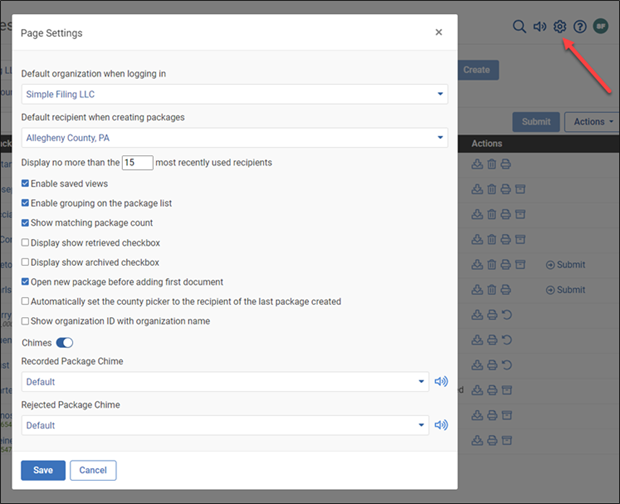
Task: Cancel the Page Settings dialog
Action: [x=93, y=470]
